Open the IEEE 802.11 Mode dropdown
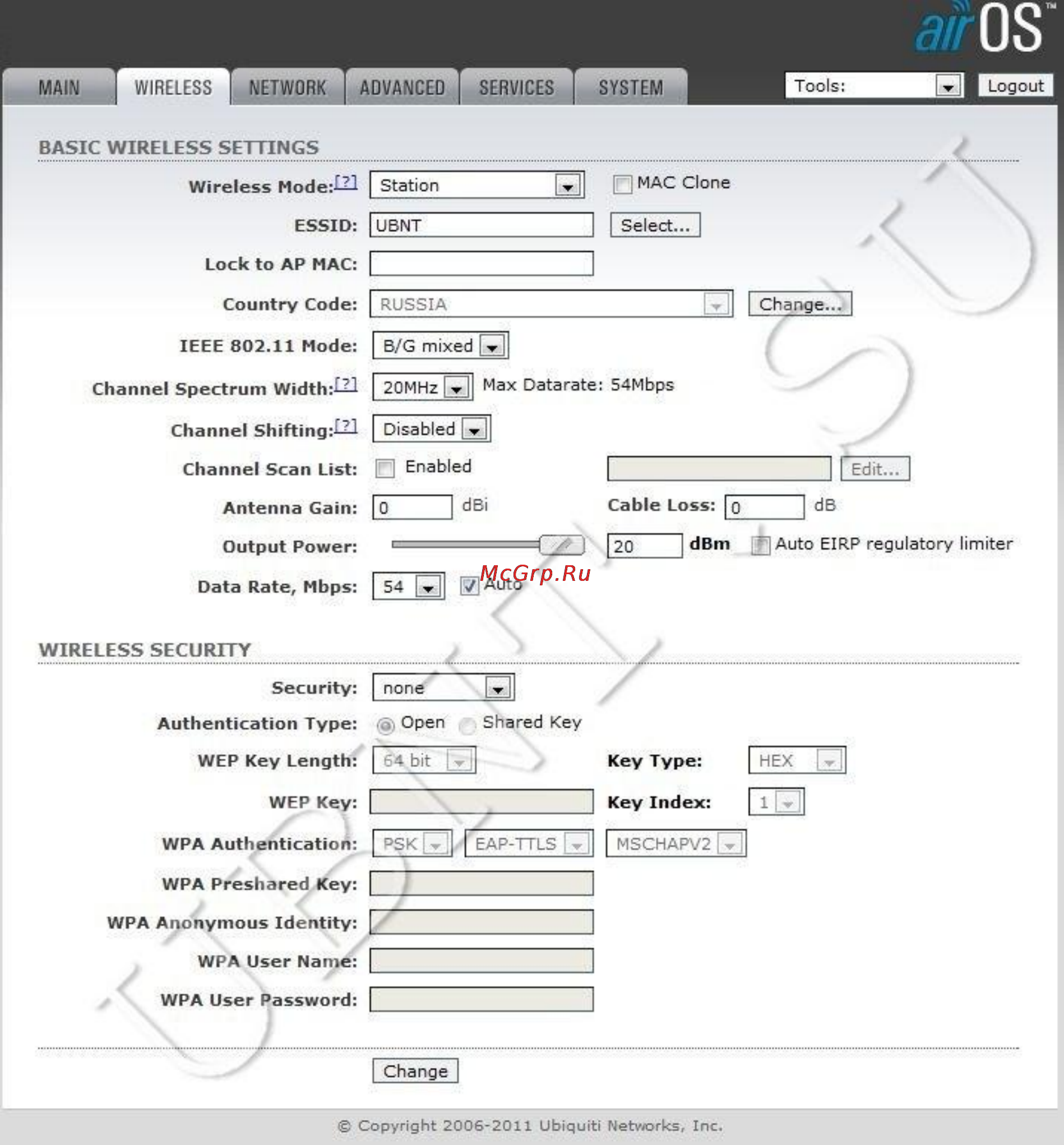The height and width of the screenshot is (1145, 1064). pos(440,345)
